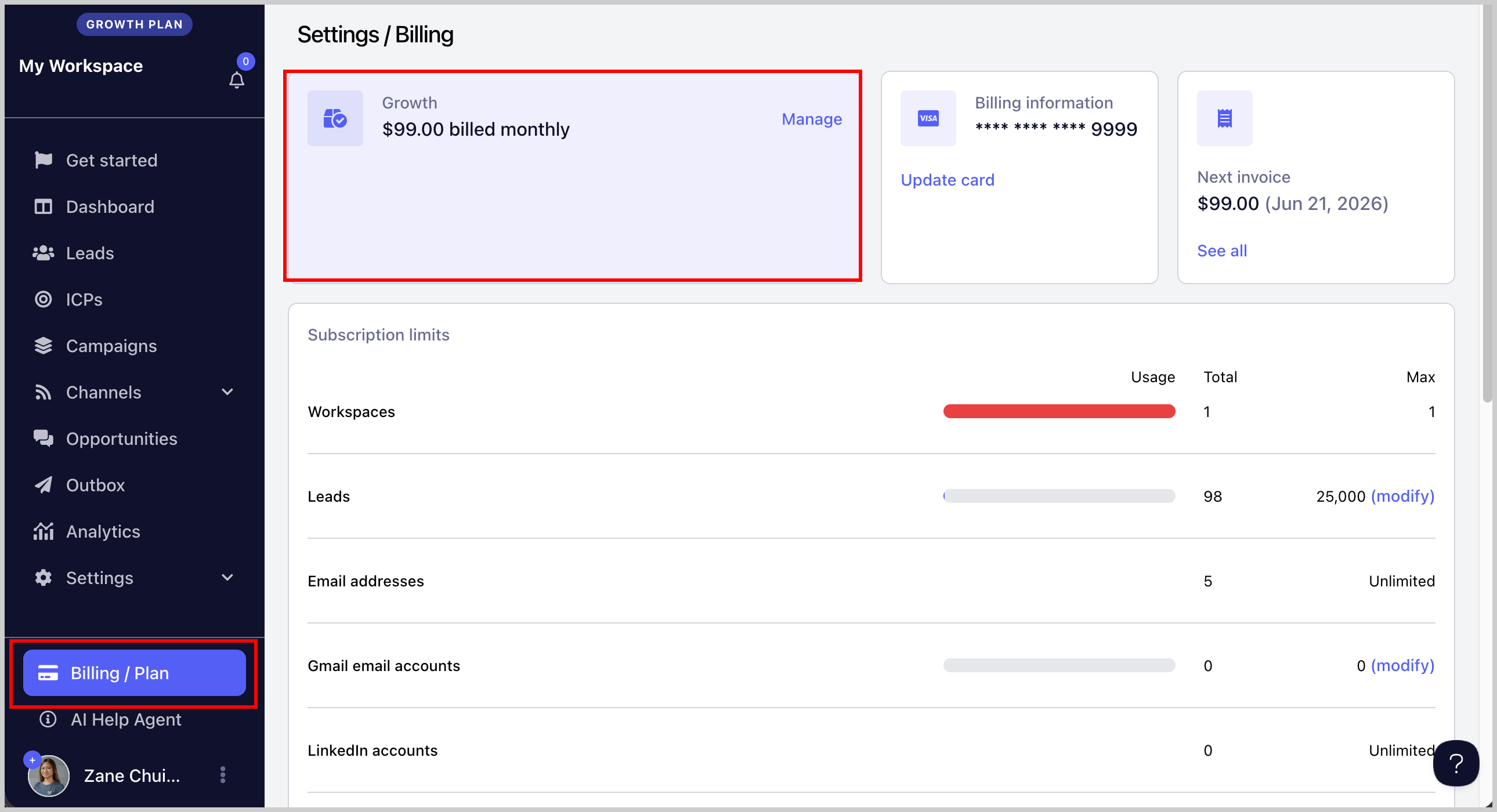Screen dimensions: 1497x812
Task: Click modify next to Leads max
Action: point(1402,496)
